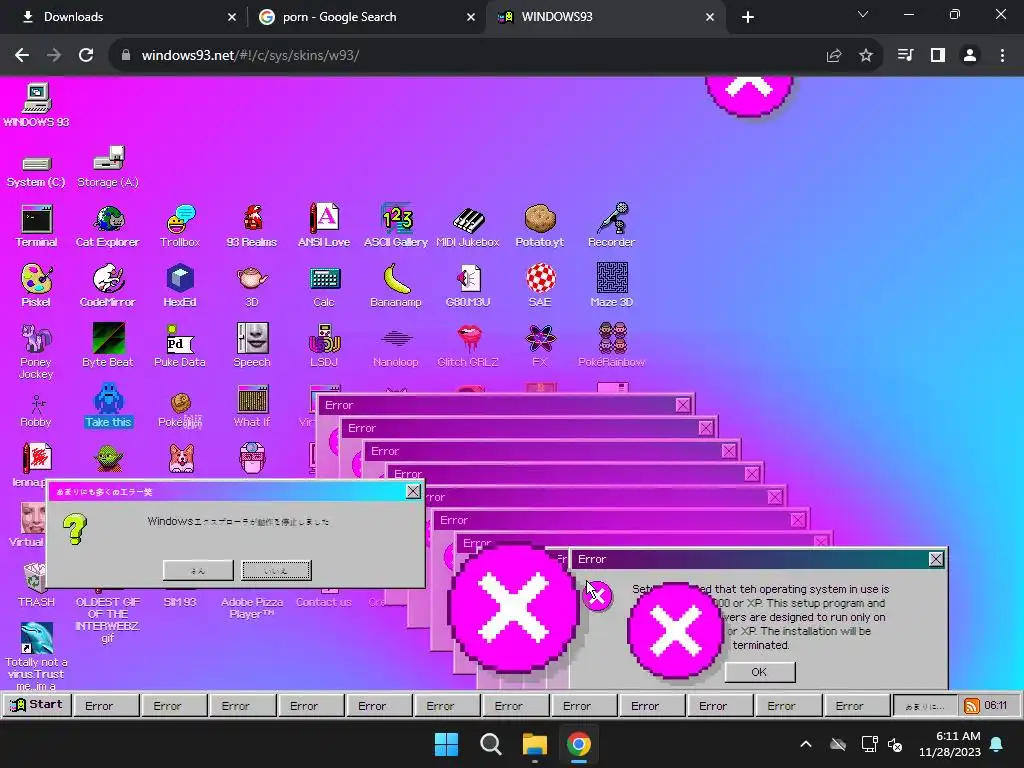Screen dimensions: 1024x768
Task: Launch the Terminal desktop icon
Action: coord(37,226)
